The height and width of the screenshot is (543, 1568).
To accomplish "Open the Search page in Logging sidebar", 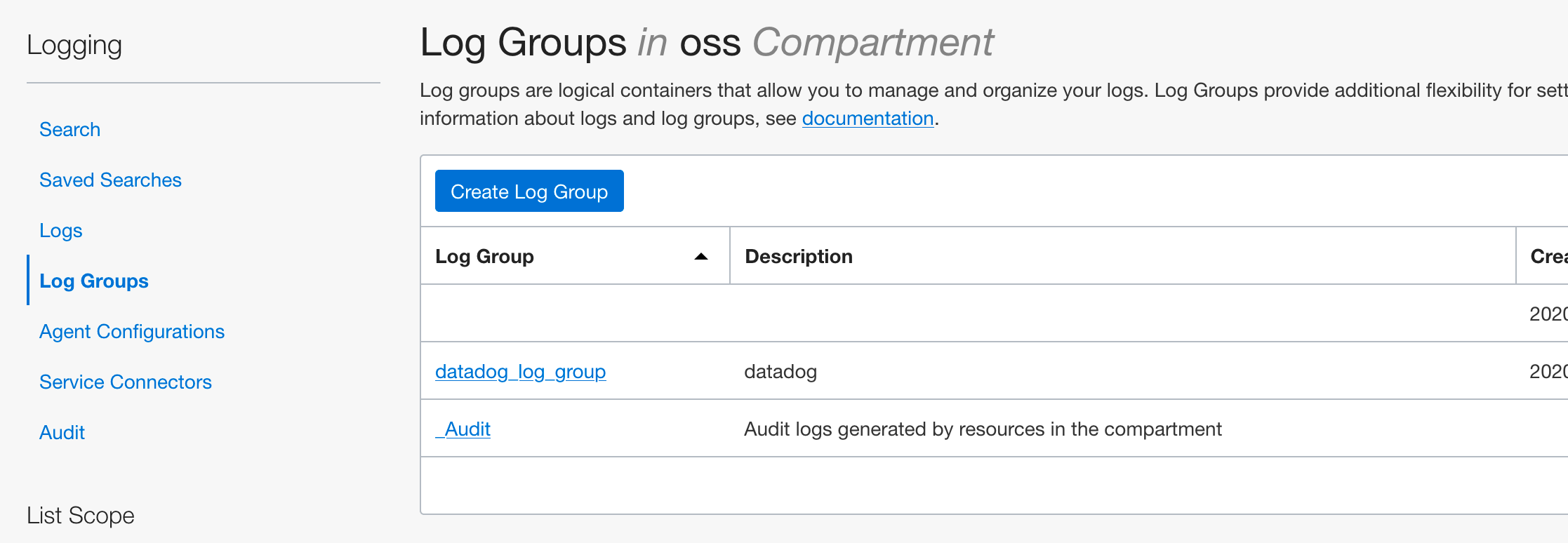I will point(69,130).
